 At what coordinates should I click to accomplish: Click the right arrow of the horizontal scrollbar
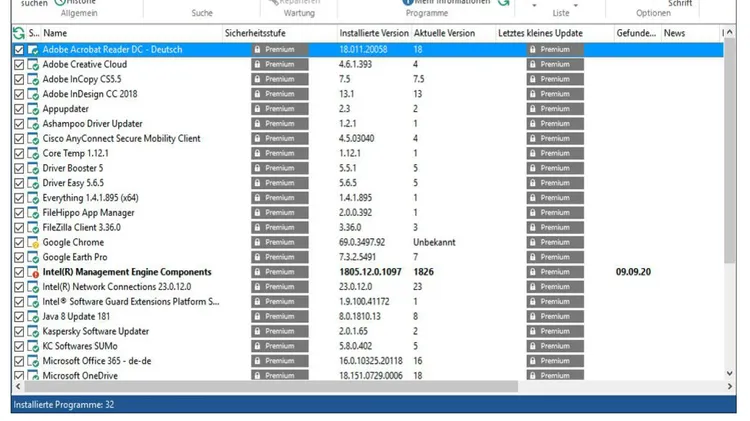coord(729,386)
